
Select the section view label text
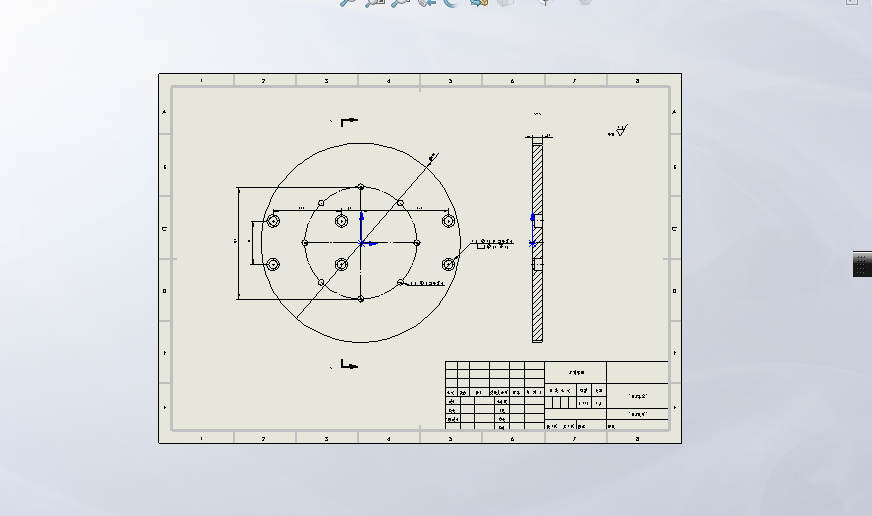(x=537, y=113)
